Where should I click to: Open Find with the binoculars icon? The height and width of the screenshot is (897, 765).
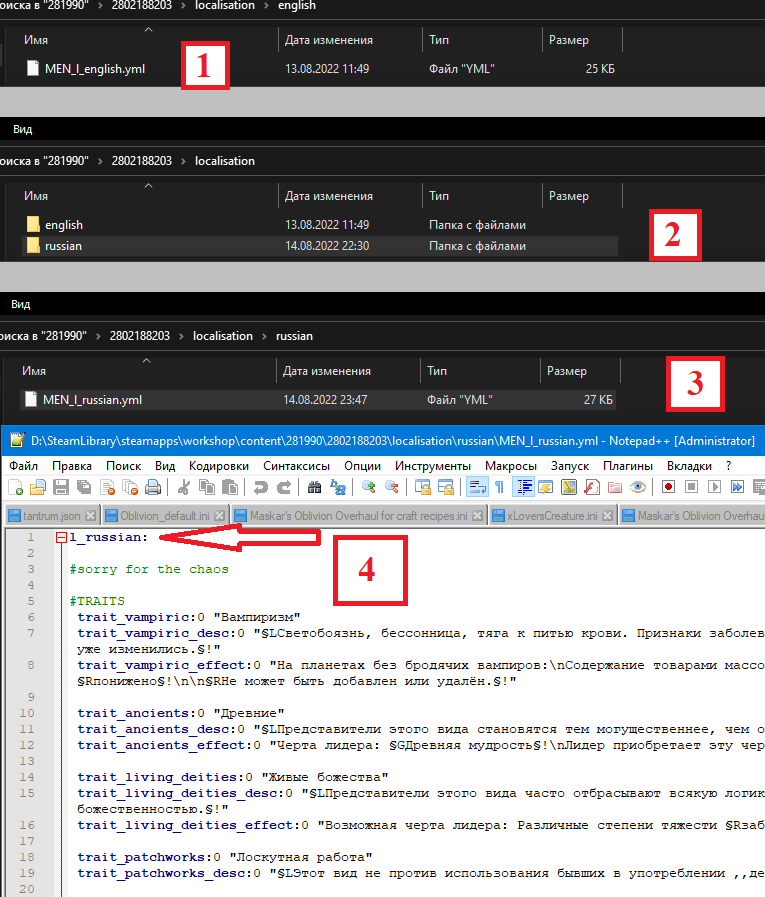point(314,487)
